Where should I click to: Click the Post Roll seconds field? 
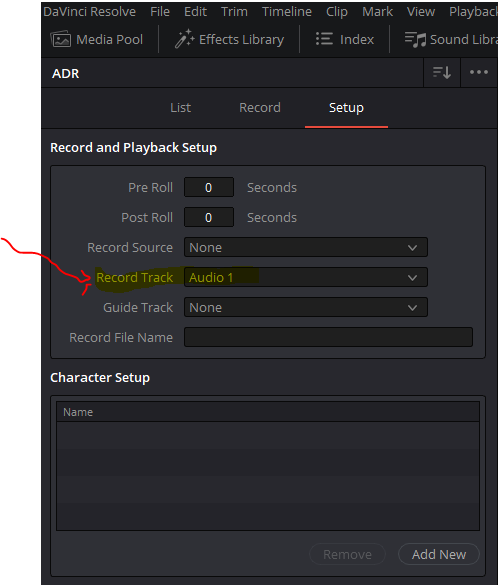(x=209, y=218)
